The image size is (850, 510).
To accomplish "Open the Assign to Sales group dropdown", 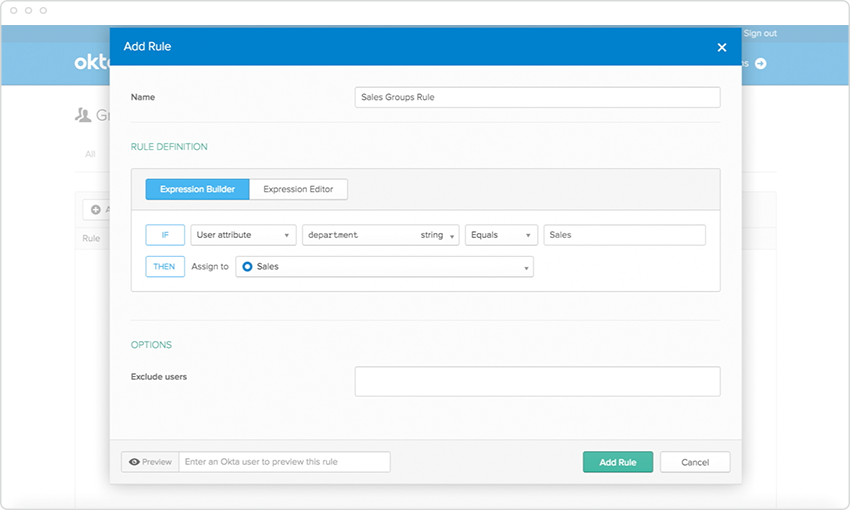I will click(384, 267).
